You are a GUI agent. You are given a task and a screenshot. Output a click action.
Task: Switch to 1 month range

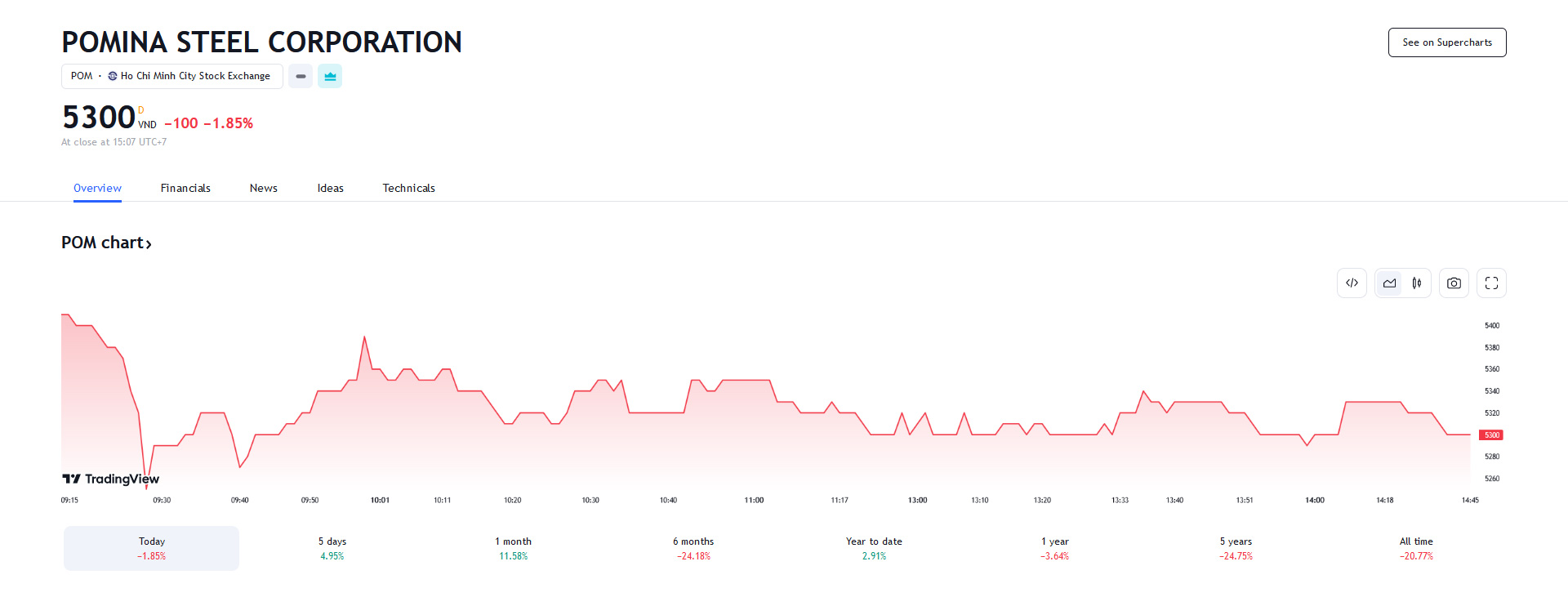[x=513, y=548]
